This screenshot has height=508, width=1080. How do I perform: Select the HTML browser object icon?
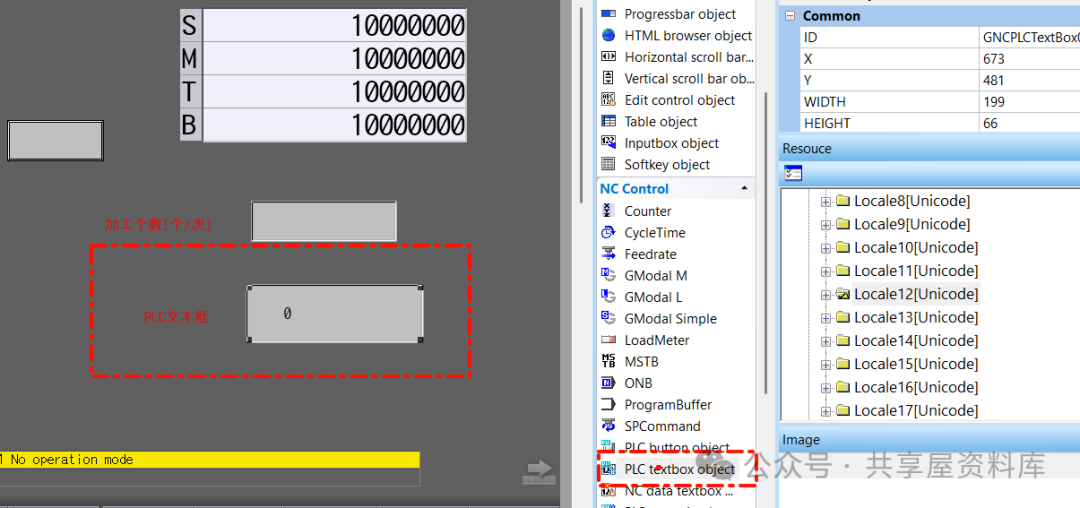pyautogui.click(x=608, y=35)
